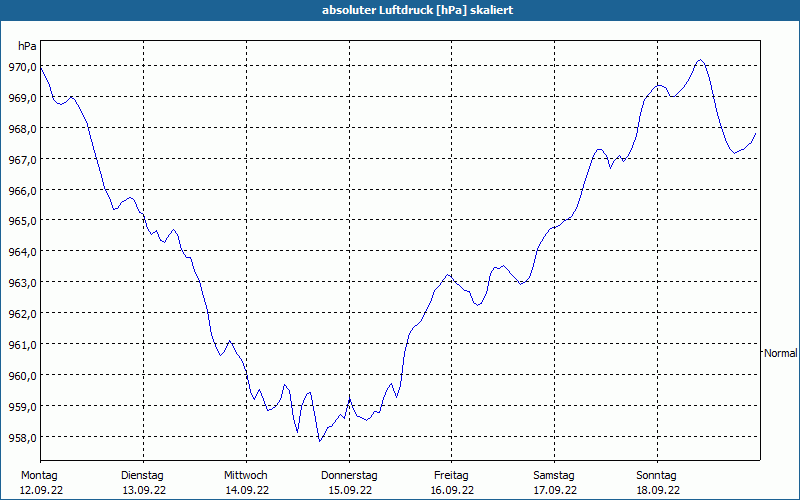Click the 'hPa' unit label
Viewport: 800px width, 500px height.
point(27,46)
